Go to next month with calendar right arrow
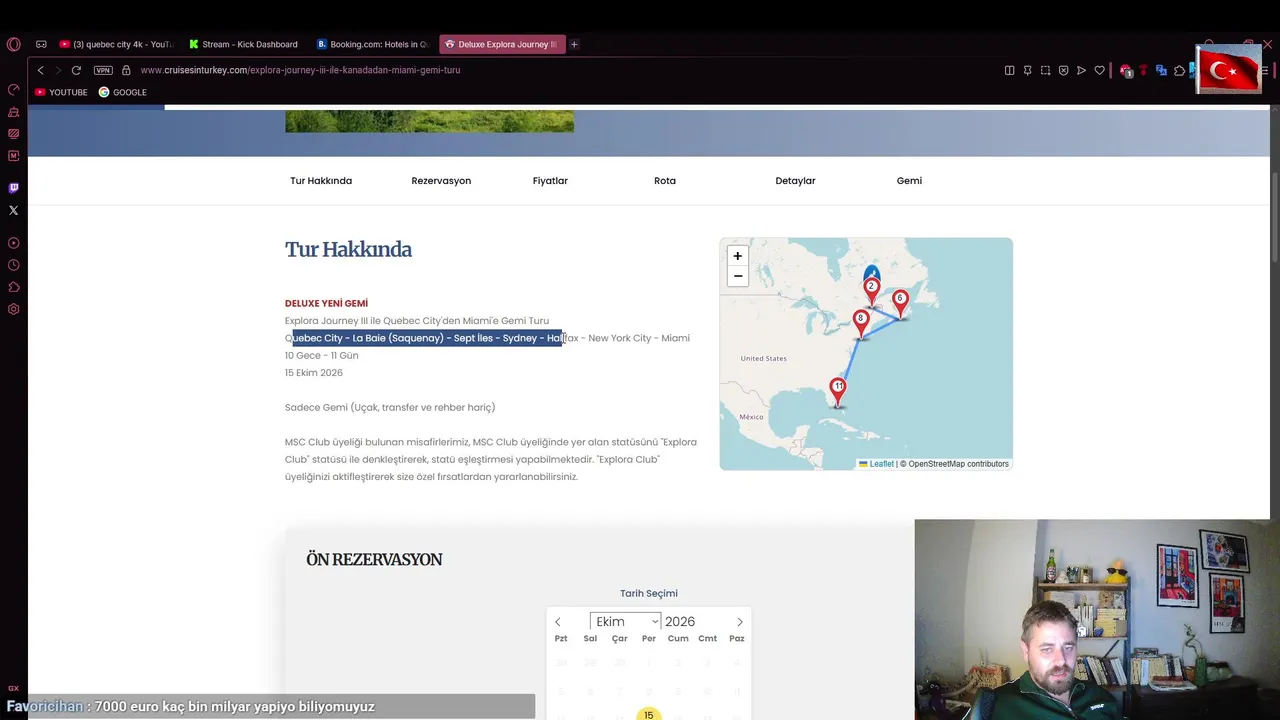1280x720 pixels. tap(740, 622)
